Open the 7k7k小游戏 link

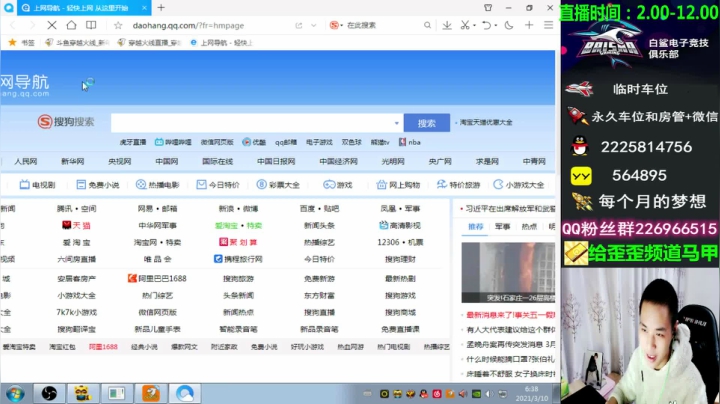coord(77,312)
